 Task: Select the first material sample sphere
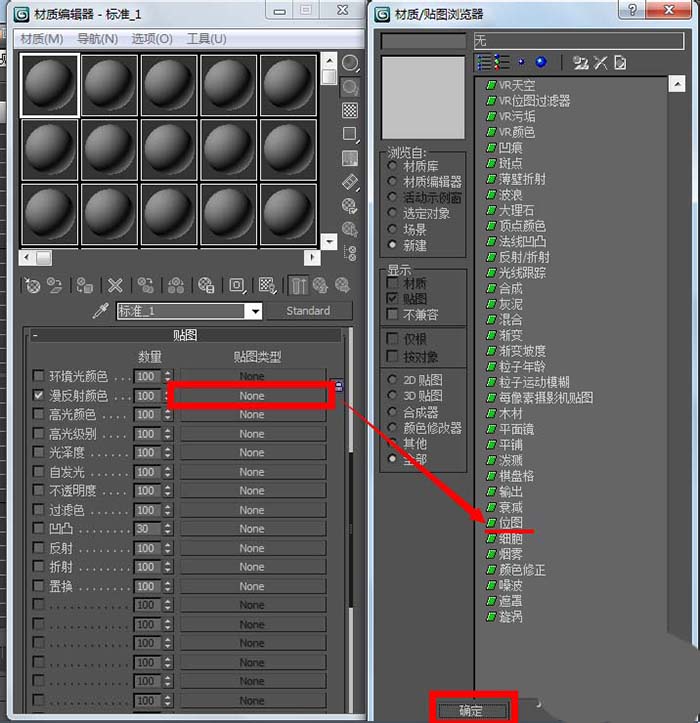pos(49,85)
